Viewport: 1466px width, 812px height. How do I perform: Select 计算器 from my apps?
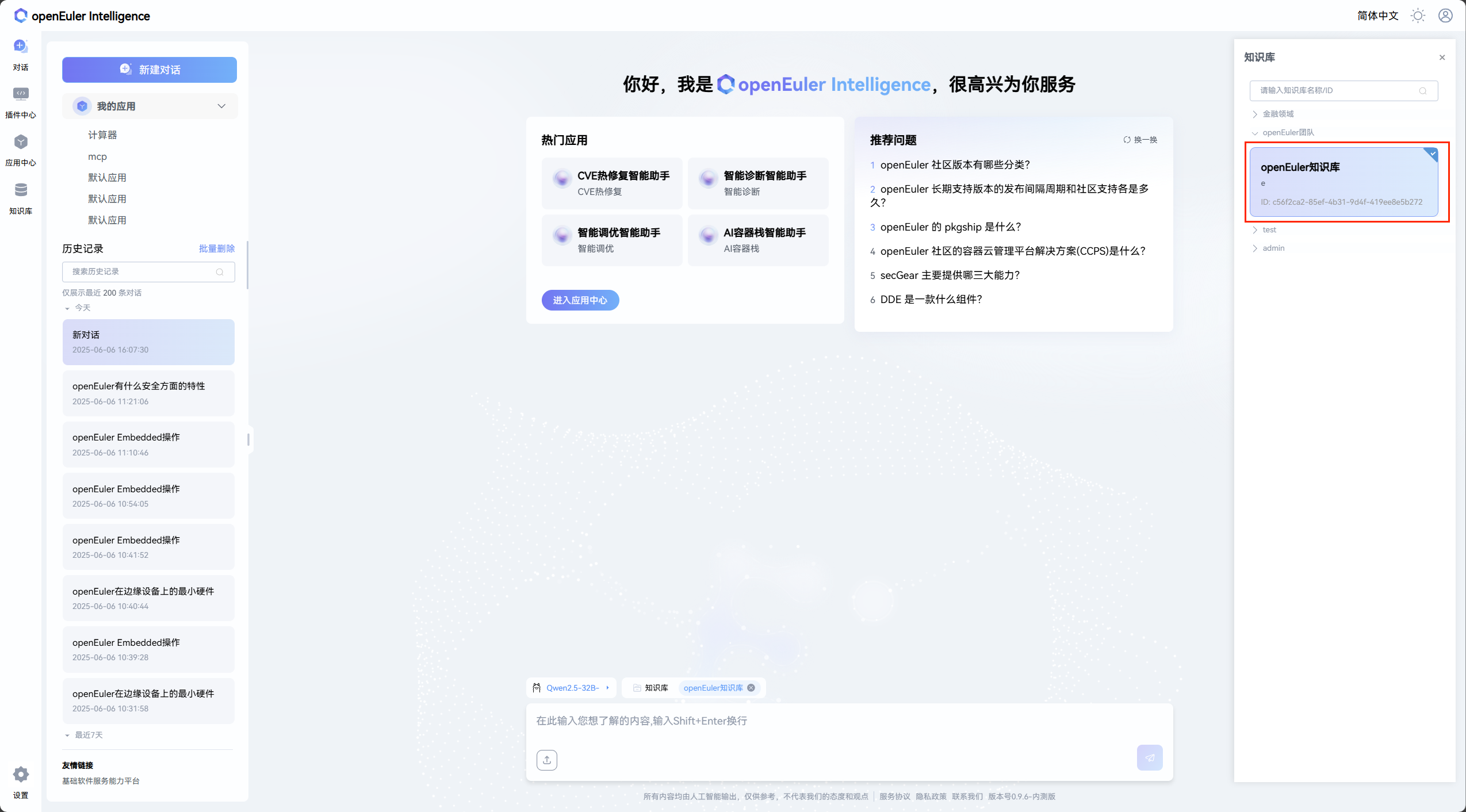coord(102,135)
